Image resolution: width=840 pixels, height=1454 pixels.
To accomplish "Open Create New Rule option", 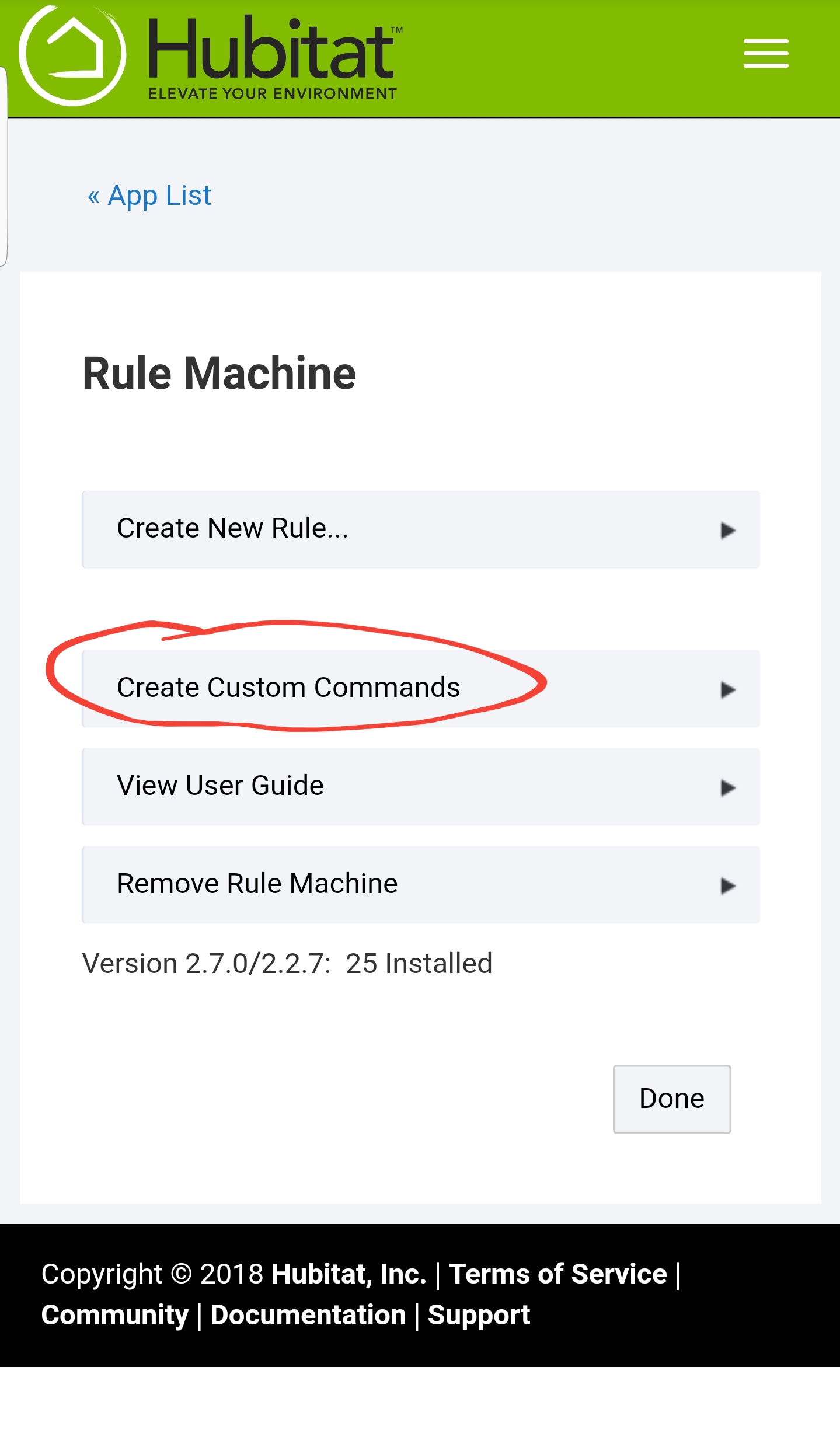I will [232, 529].
